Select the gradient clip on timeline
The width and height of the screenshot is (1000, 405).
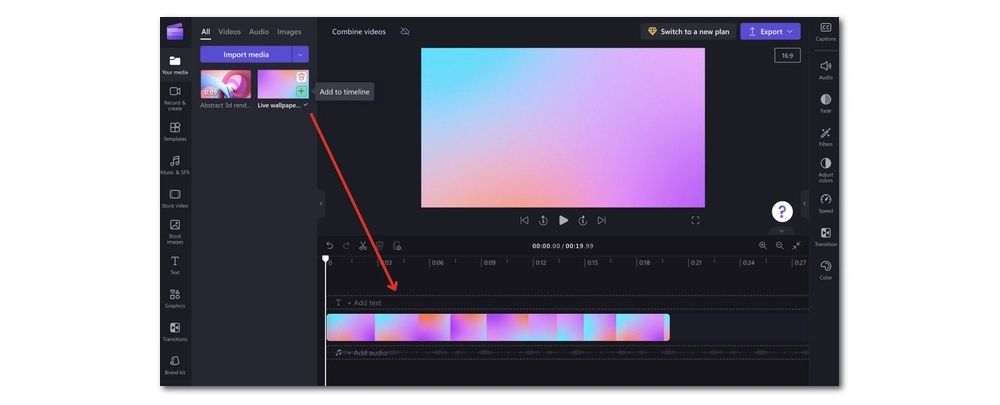(498, 327)
